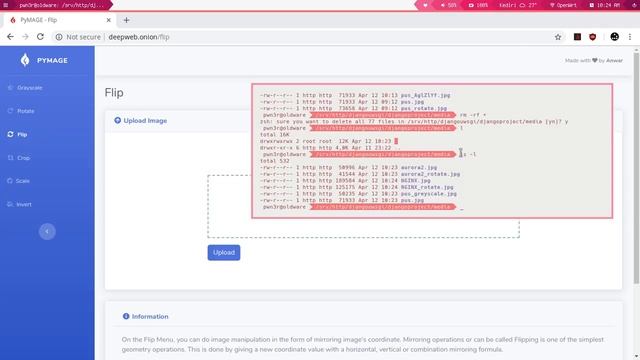The image size is (640, 360).
Task: Go back with browser back arrow
Action: point(10,37)
